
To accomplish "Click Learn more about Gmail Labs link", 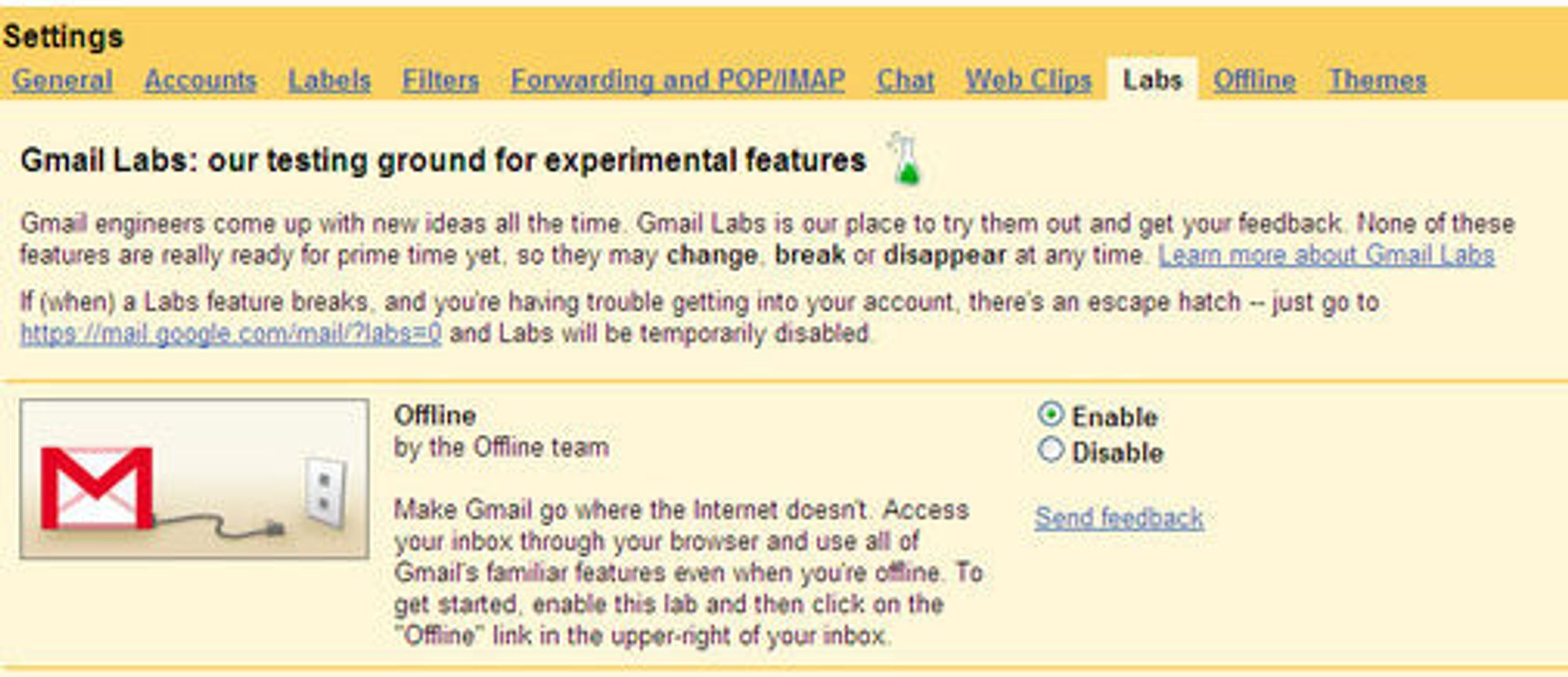I will (x=1327, y=255).
